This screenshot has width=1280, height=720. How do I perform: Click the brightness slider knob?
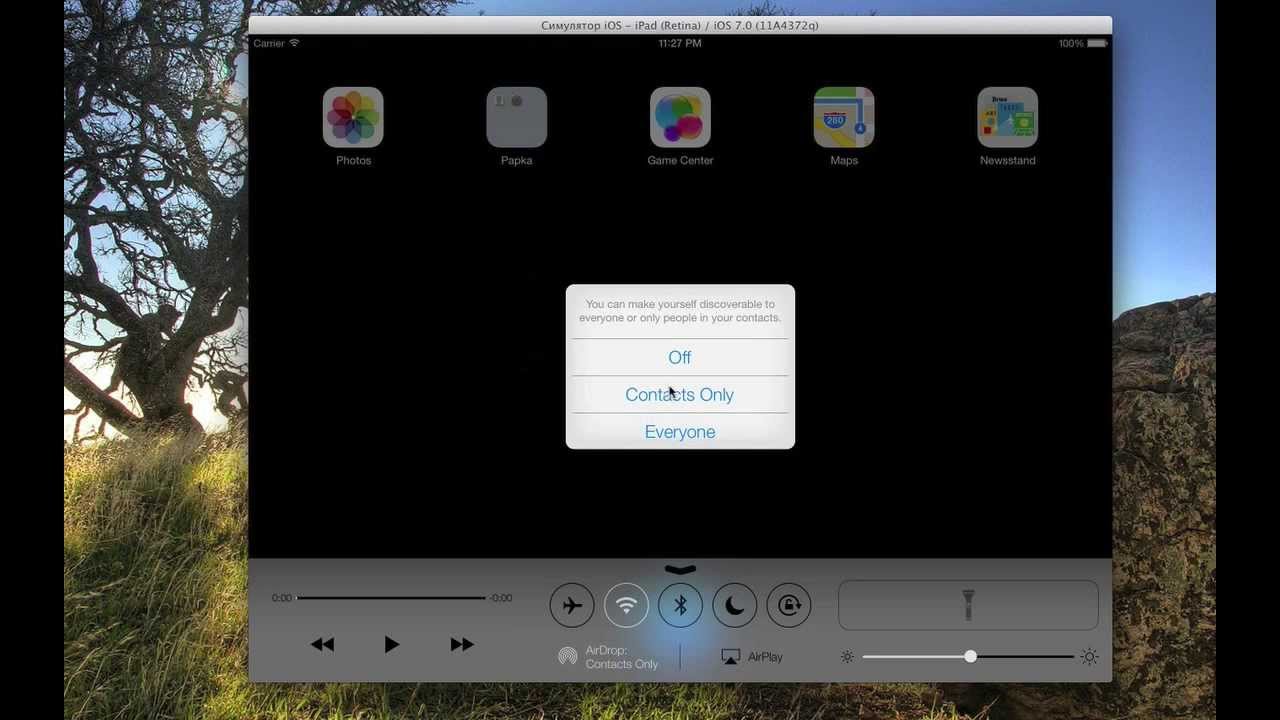970,657
